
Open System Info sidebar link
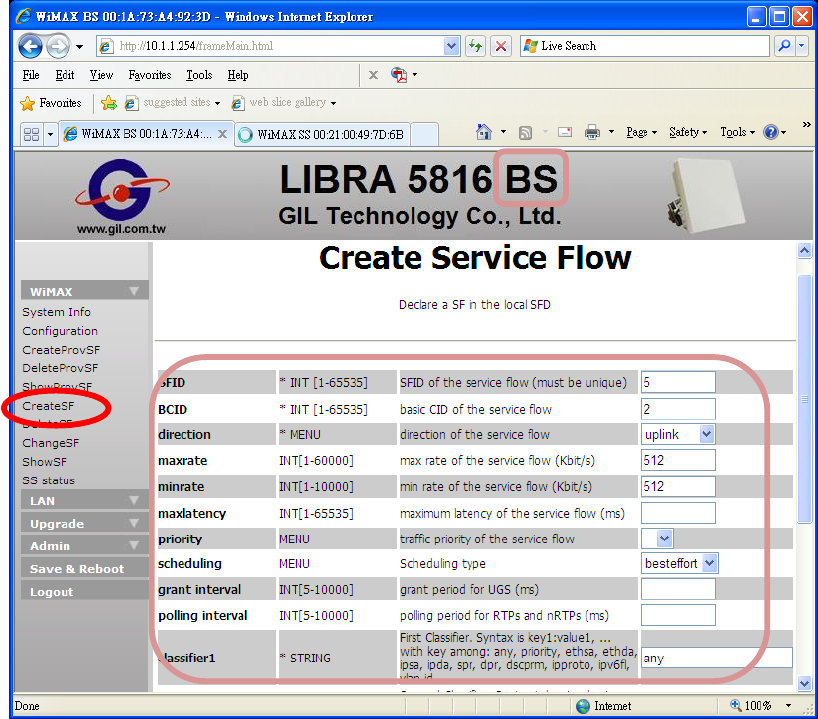(x=56, y=312)
